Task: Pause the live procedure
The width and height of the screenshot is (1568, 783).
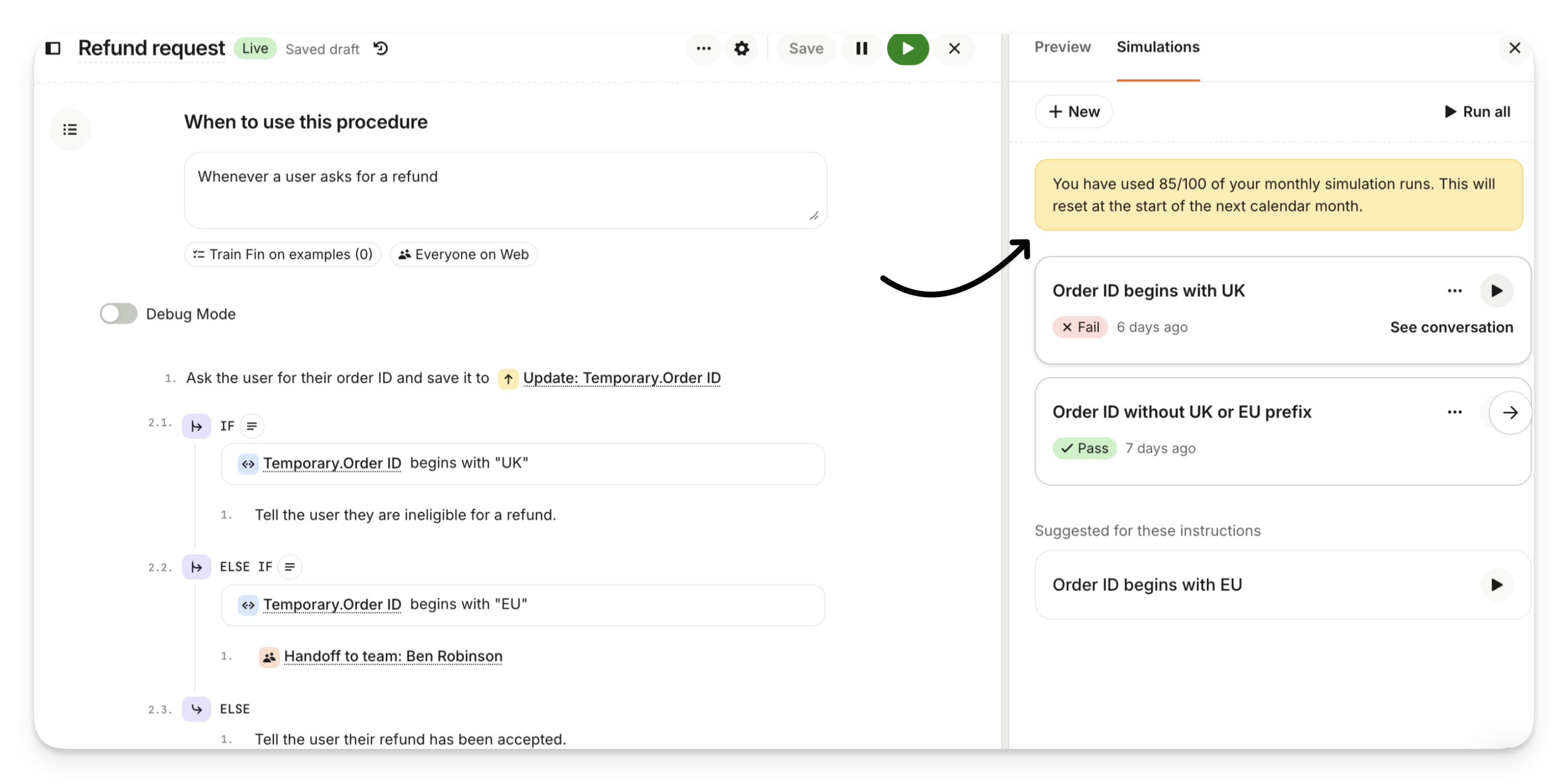Action: 861,48
